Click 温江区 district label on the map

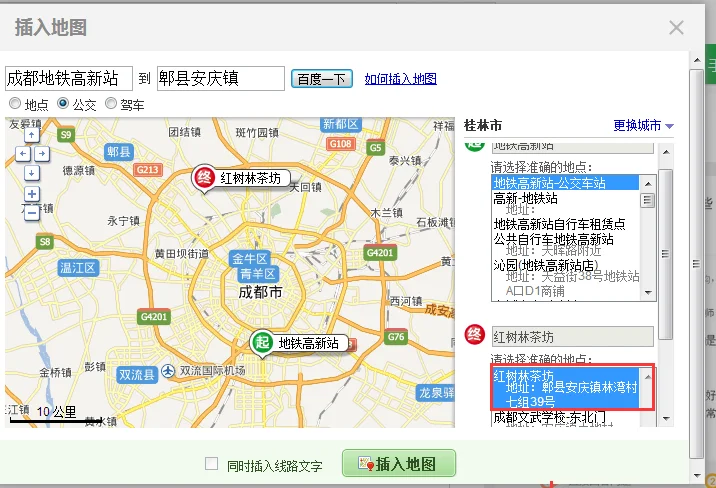(78, 268)
